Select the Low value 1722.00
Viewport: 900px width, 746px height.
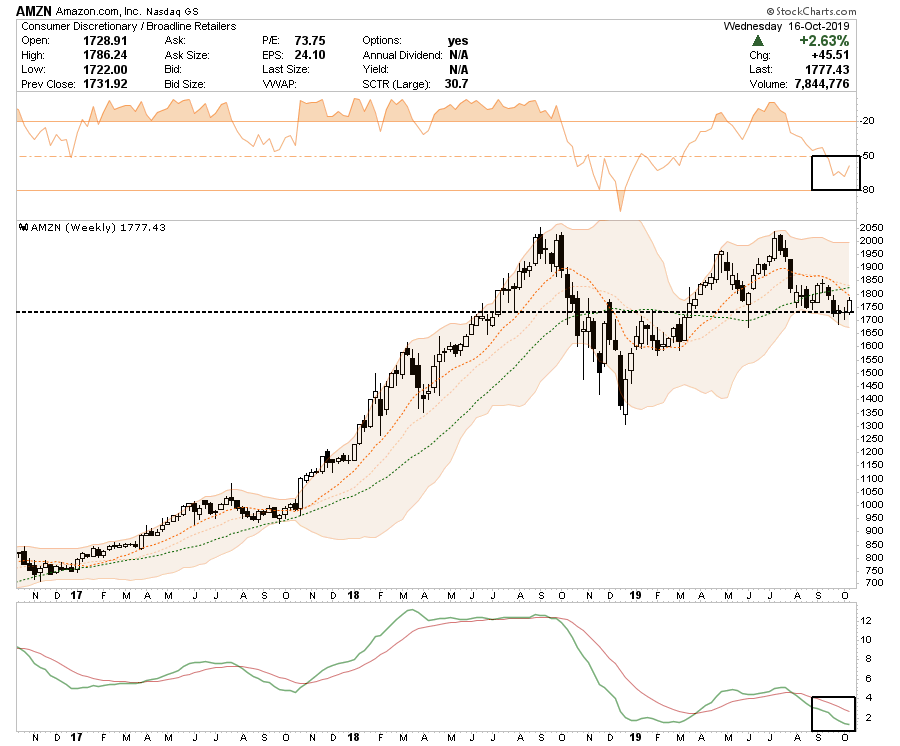tap(105, 69)
